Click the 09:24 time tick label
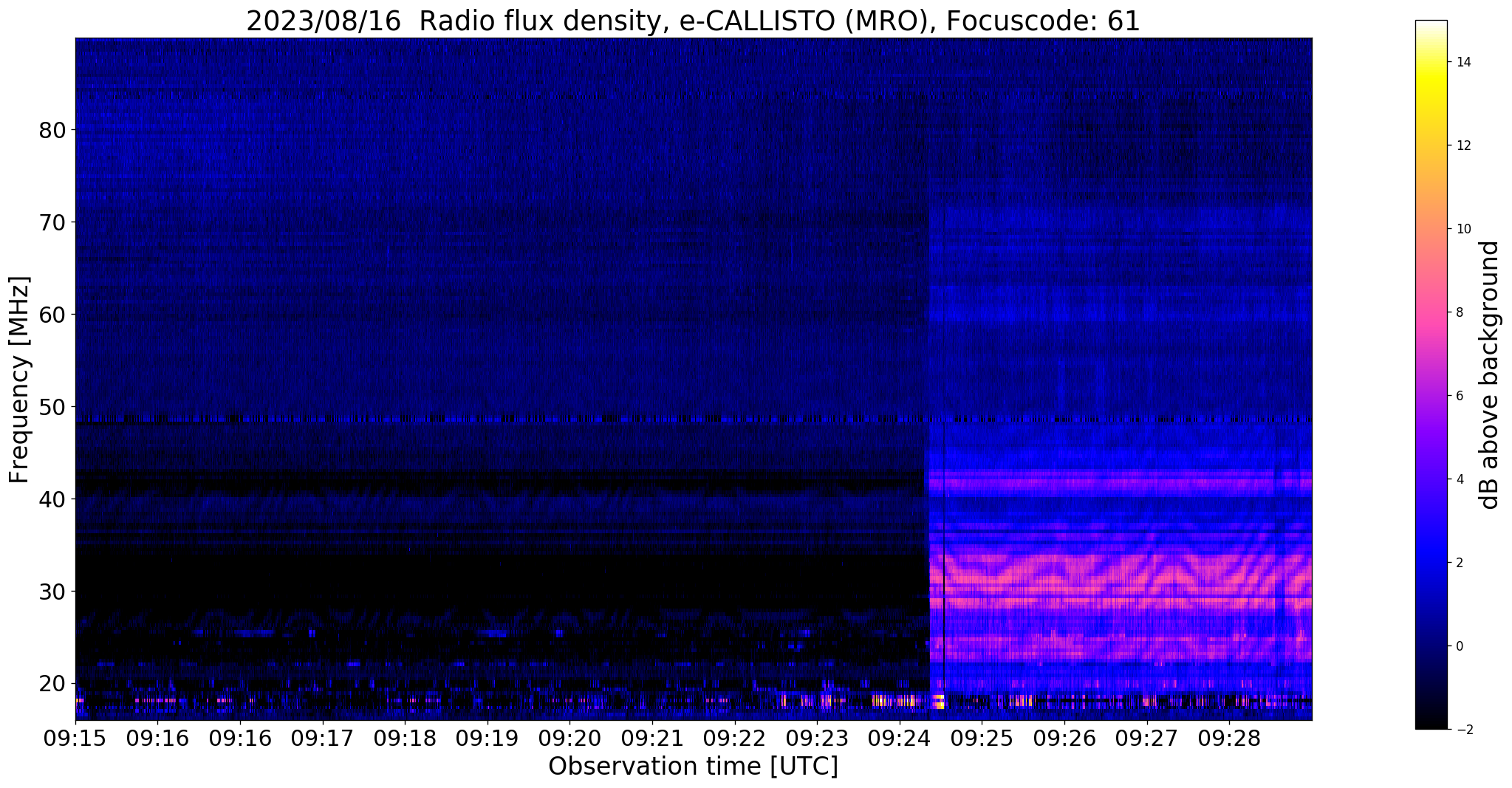This screenshot has height=788, width=1512. point(899,739)
